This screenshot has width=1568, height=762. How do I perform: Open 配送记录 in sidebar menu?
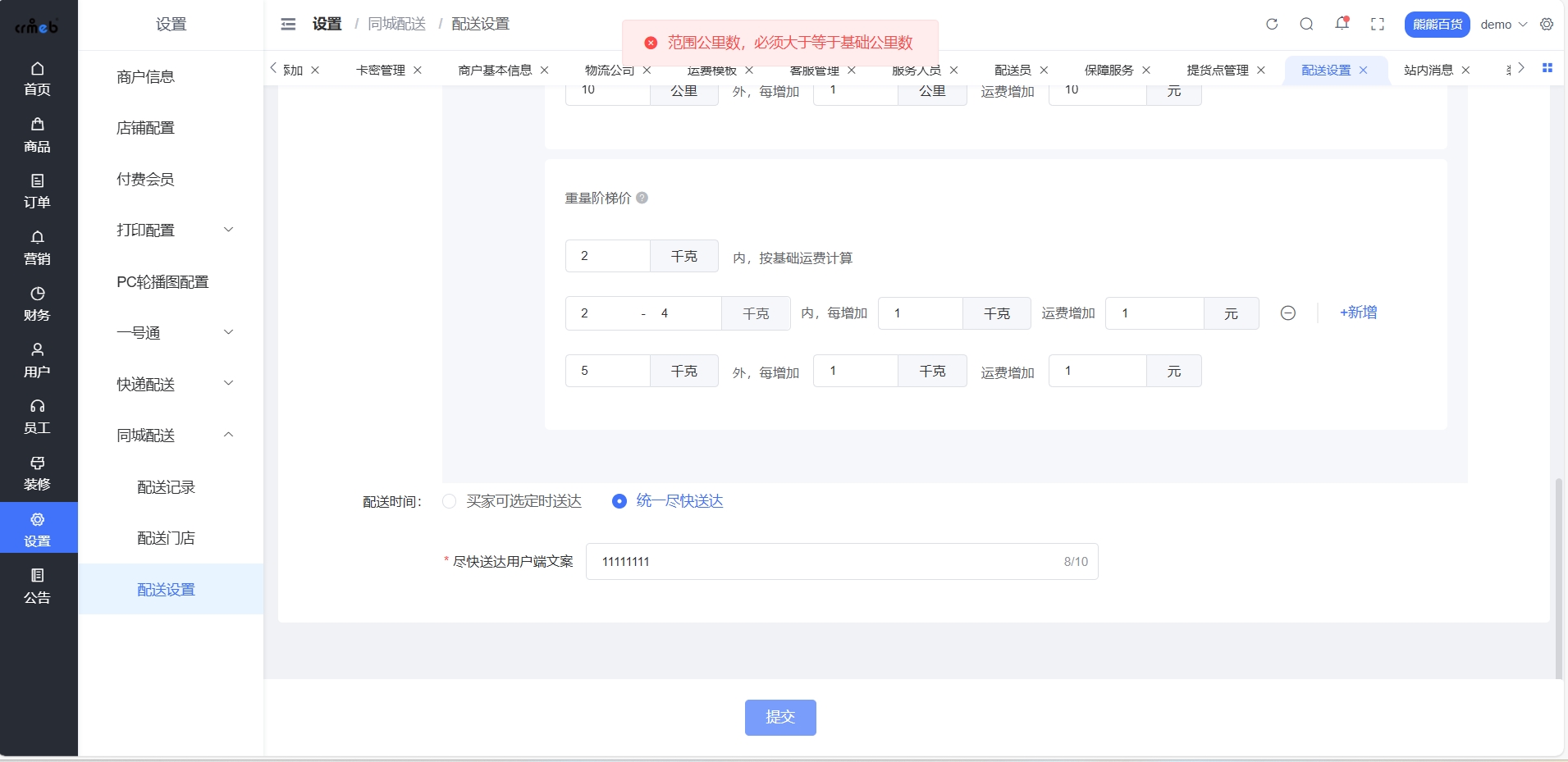coord(166,487)
